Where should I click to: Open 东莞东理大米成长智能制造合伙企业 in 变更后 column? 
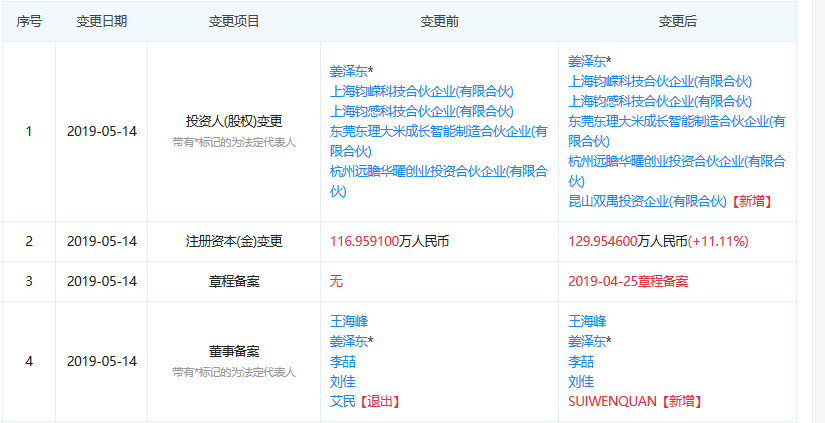[677, 132]
